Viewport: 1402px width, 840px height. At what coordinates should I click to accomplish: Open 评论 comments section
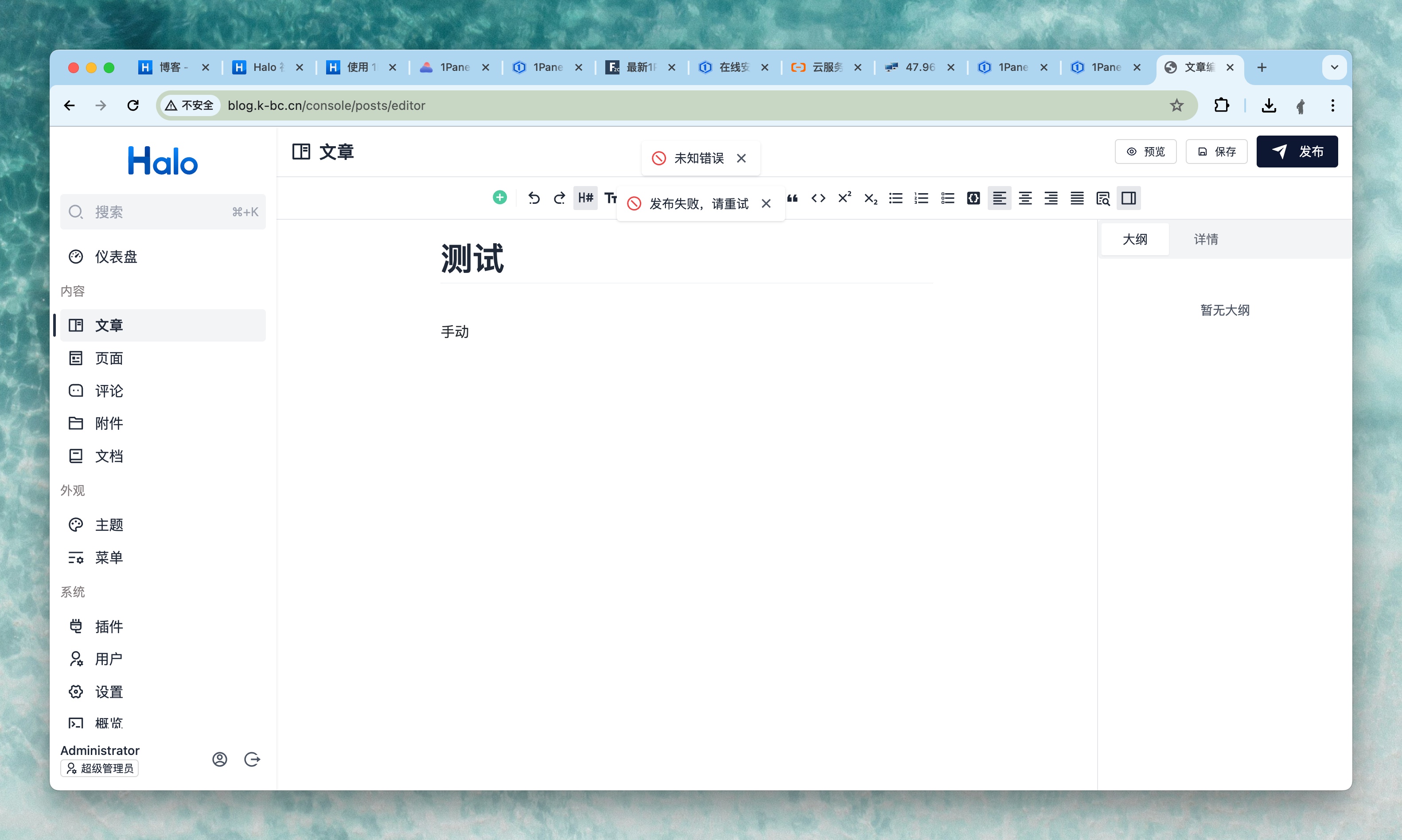tap(163, 391)
